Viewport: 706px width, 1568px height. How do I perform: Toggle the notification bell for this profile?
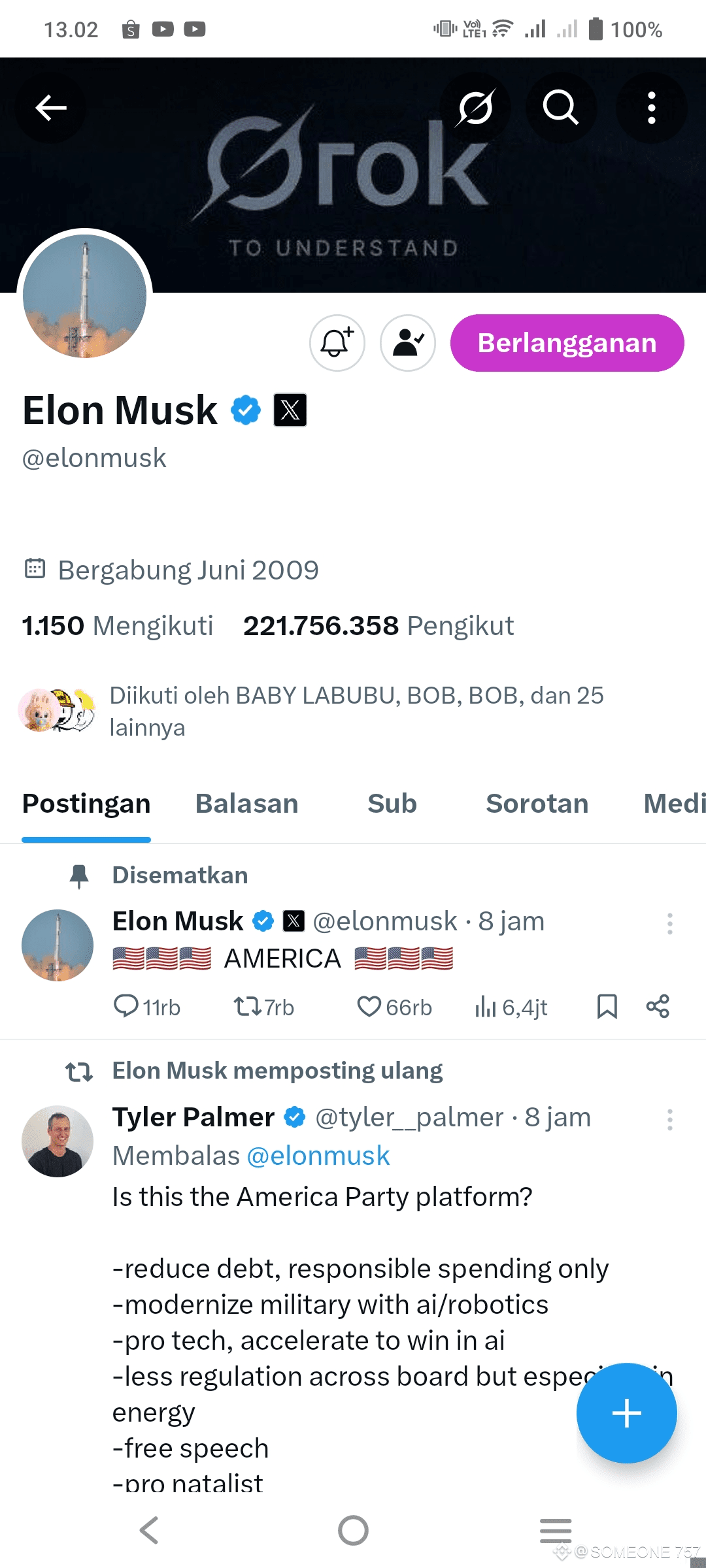click(337, 343)
